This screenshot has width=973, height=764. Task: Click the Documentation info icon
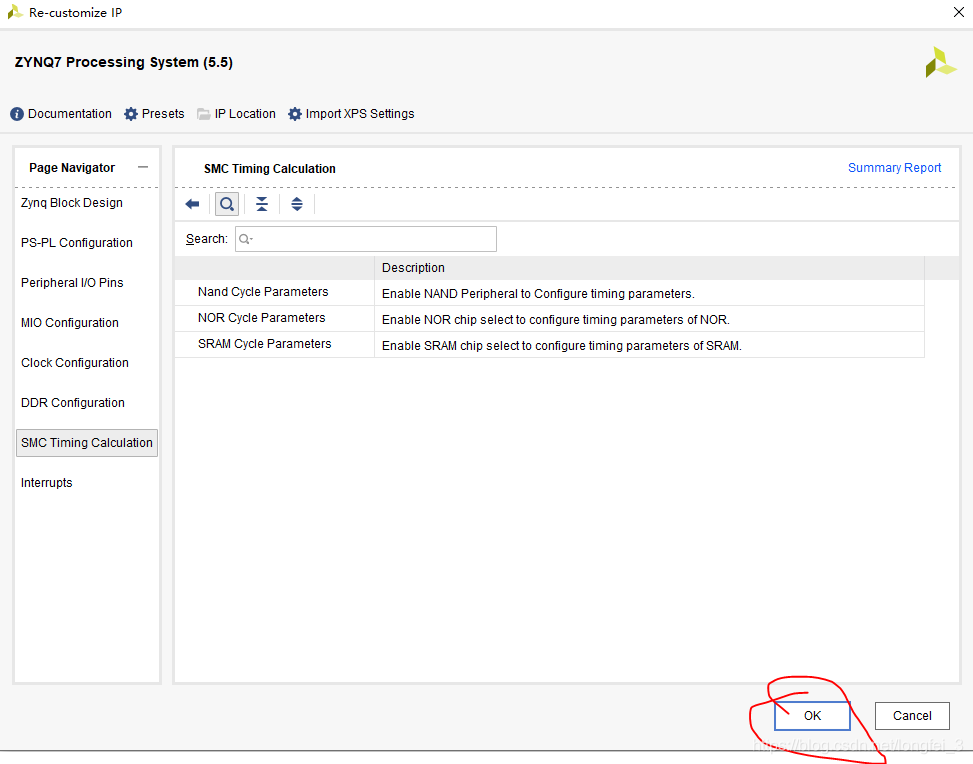pyautogui.click(x=17, y=114)
